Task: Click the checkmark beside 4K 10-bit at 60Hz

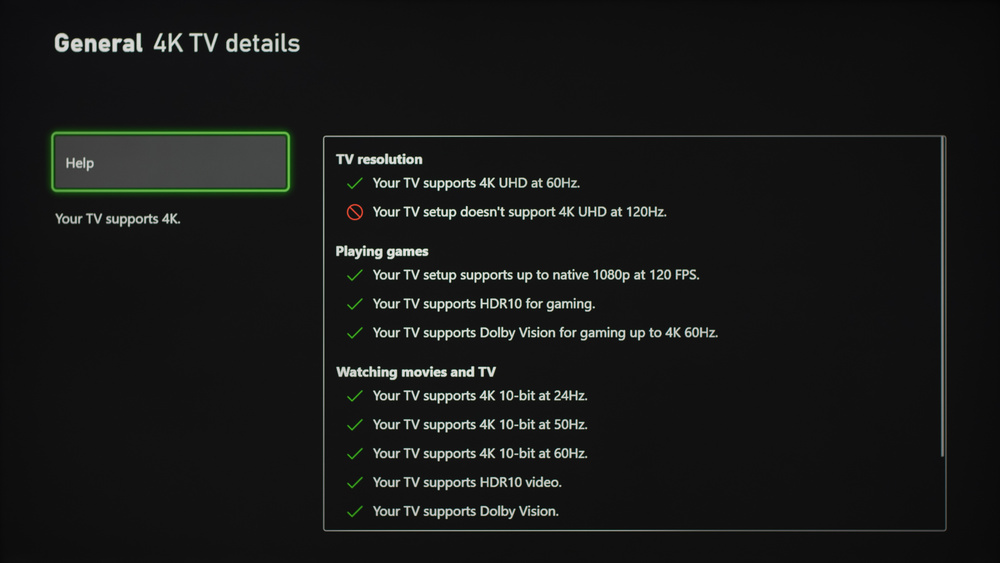Action: [x=354, y=454]
